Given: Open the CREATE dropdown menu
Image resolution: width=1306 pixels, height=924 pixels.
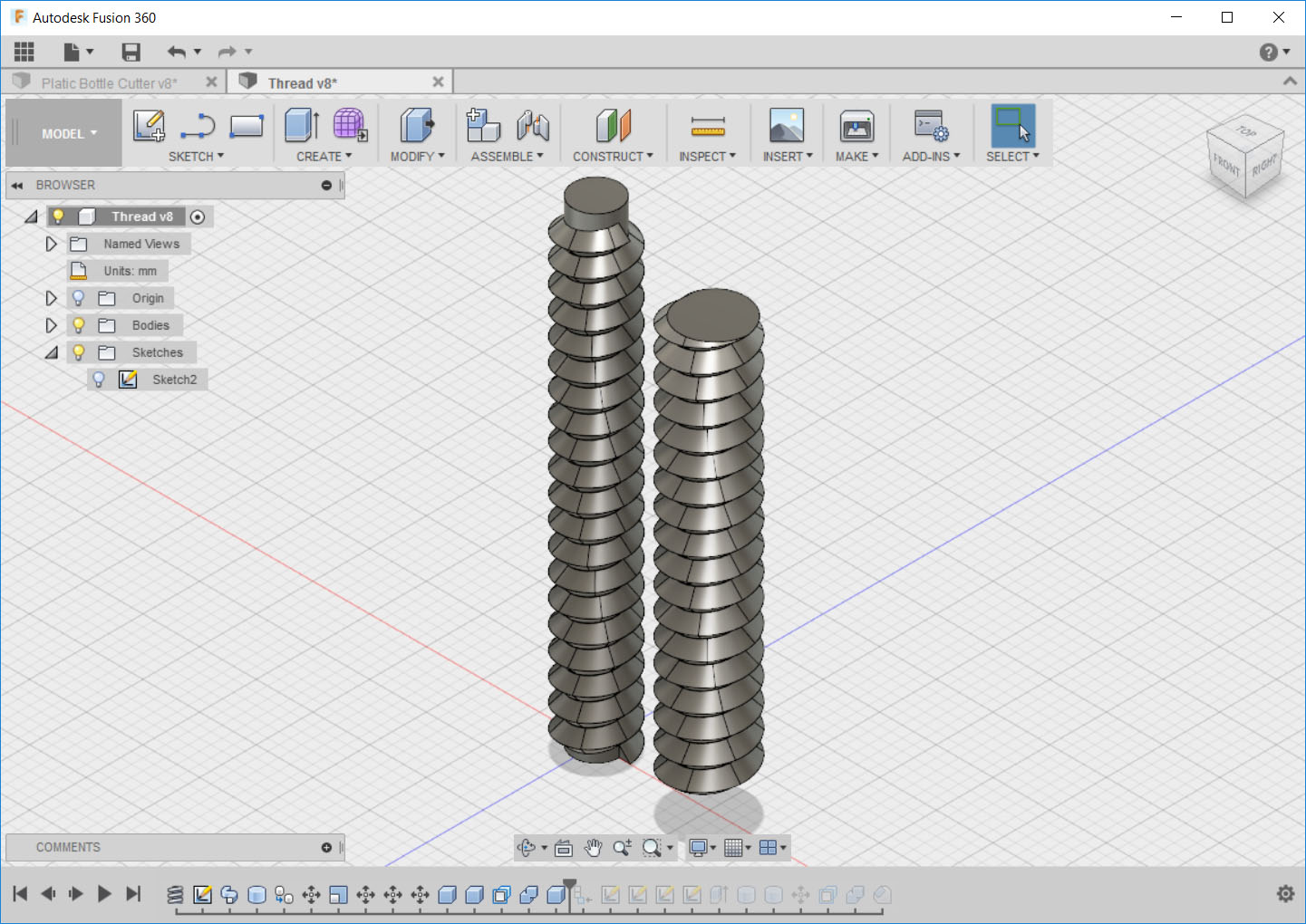Looking at the screenshot, I should [322, 156].
